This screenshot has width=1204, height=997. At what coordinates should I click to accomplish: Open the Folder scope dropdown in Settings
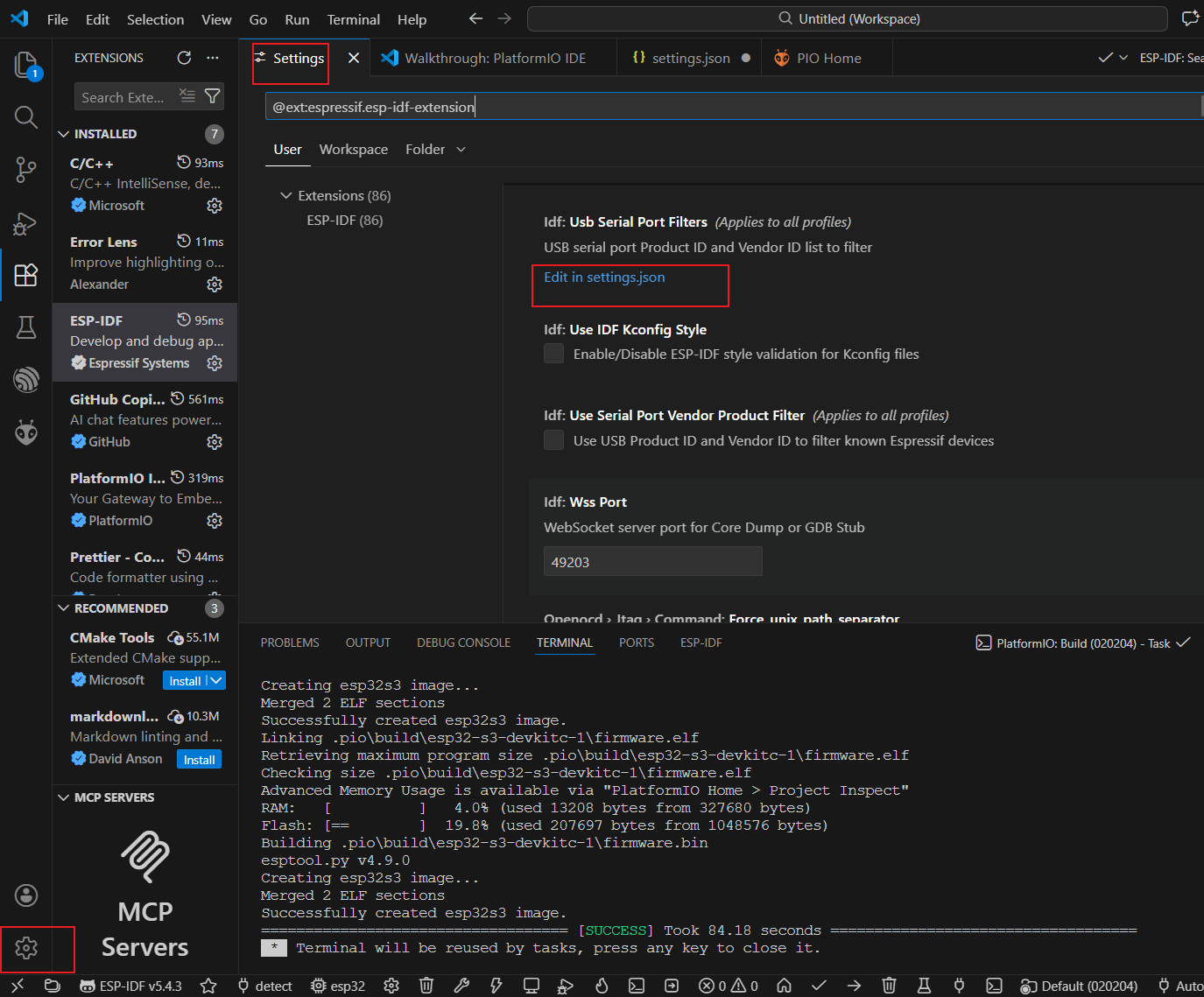coord(435,150)
